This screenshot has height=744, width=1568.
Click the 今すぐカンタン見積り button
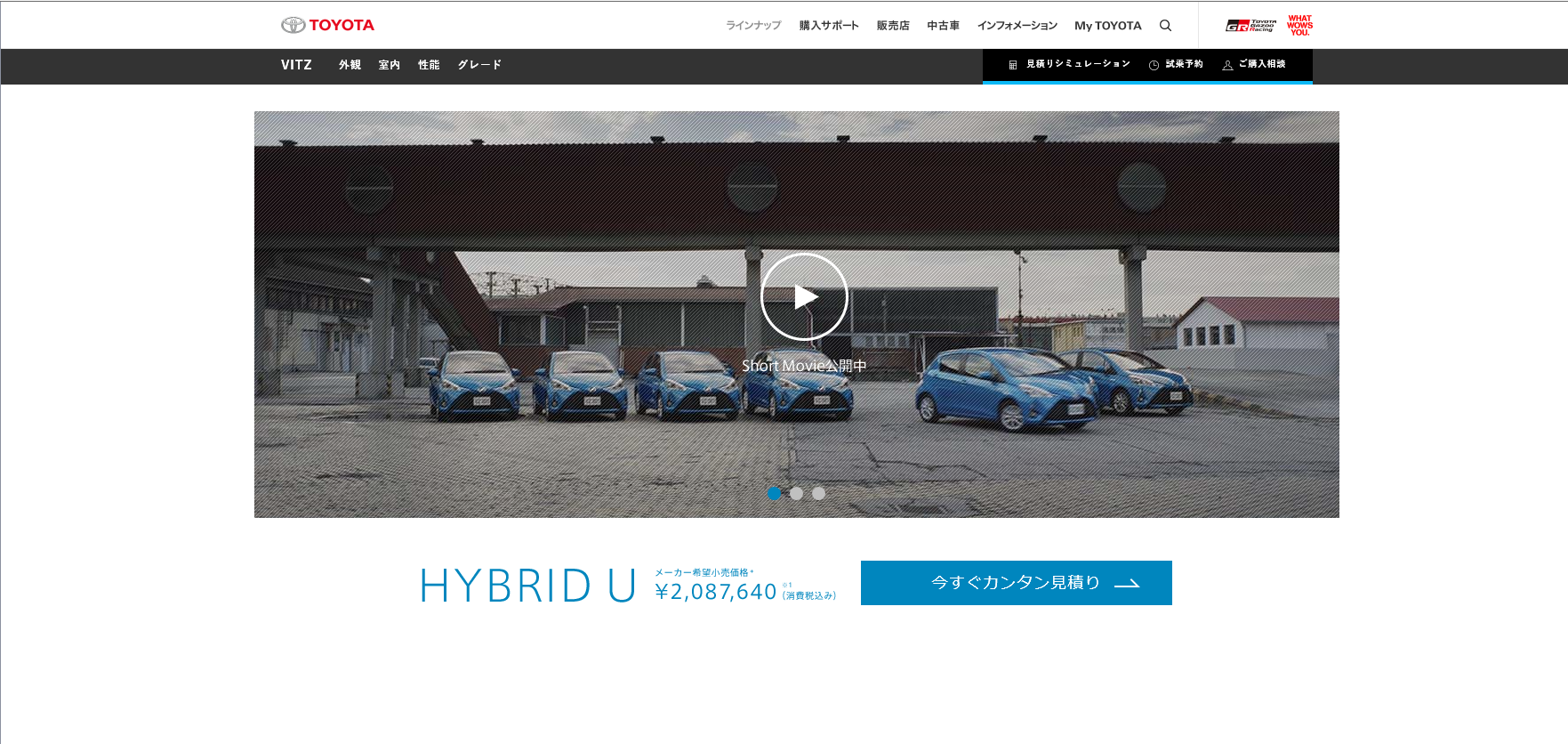(1017, 583)
